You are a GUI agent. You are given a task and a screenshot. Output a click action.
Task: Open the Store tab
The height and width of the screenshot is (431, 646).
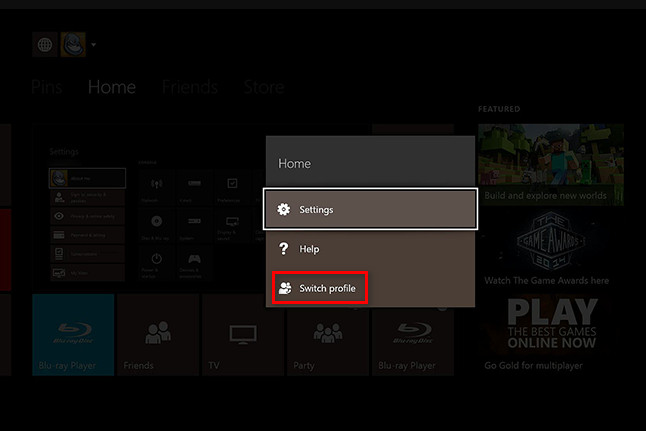point(264,87)
